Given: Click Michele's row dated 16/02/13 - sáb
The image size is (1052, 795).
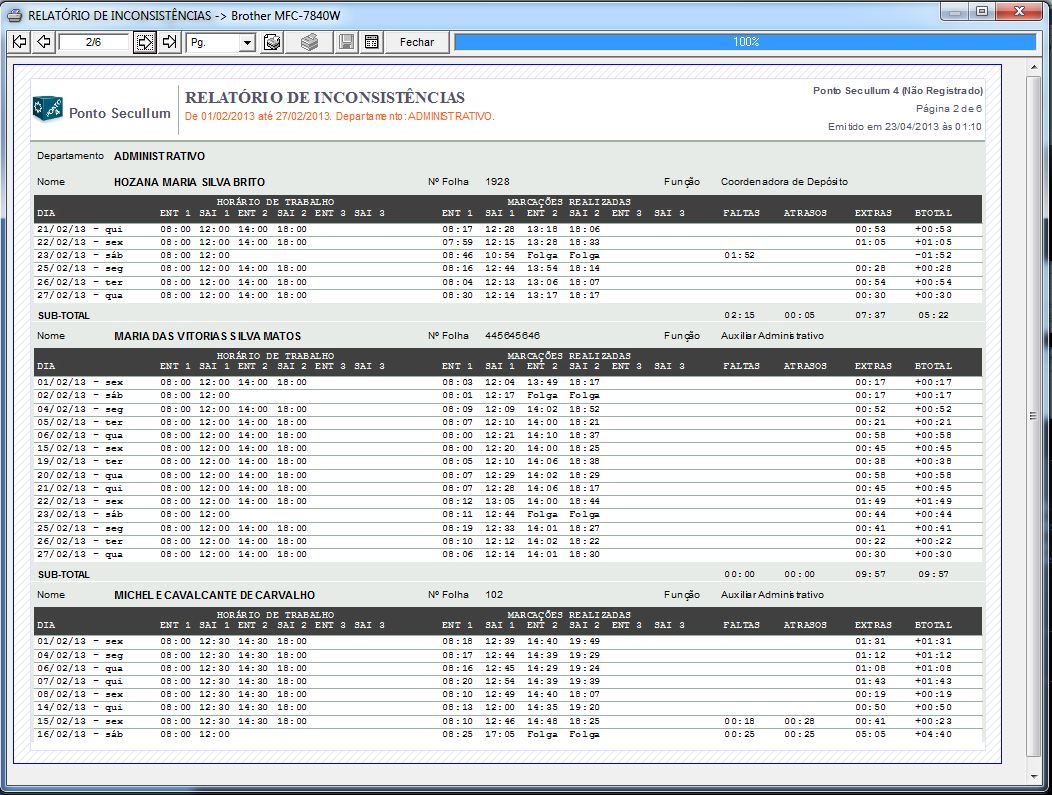Looking at the screenshot, I should (x=508, y=735).
